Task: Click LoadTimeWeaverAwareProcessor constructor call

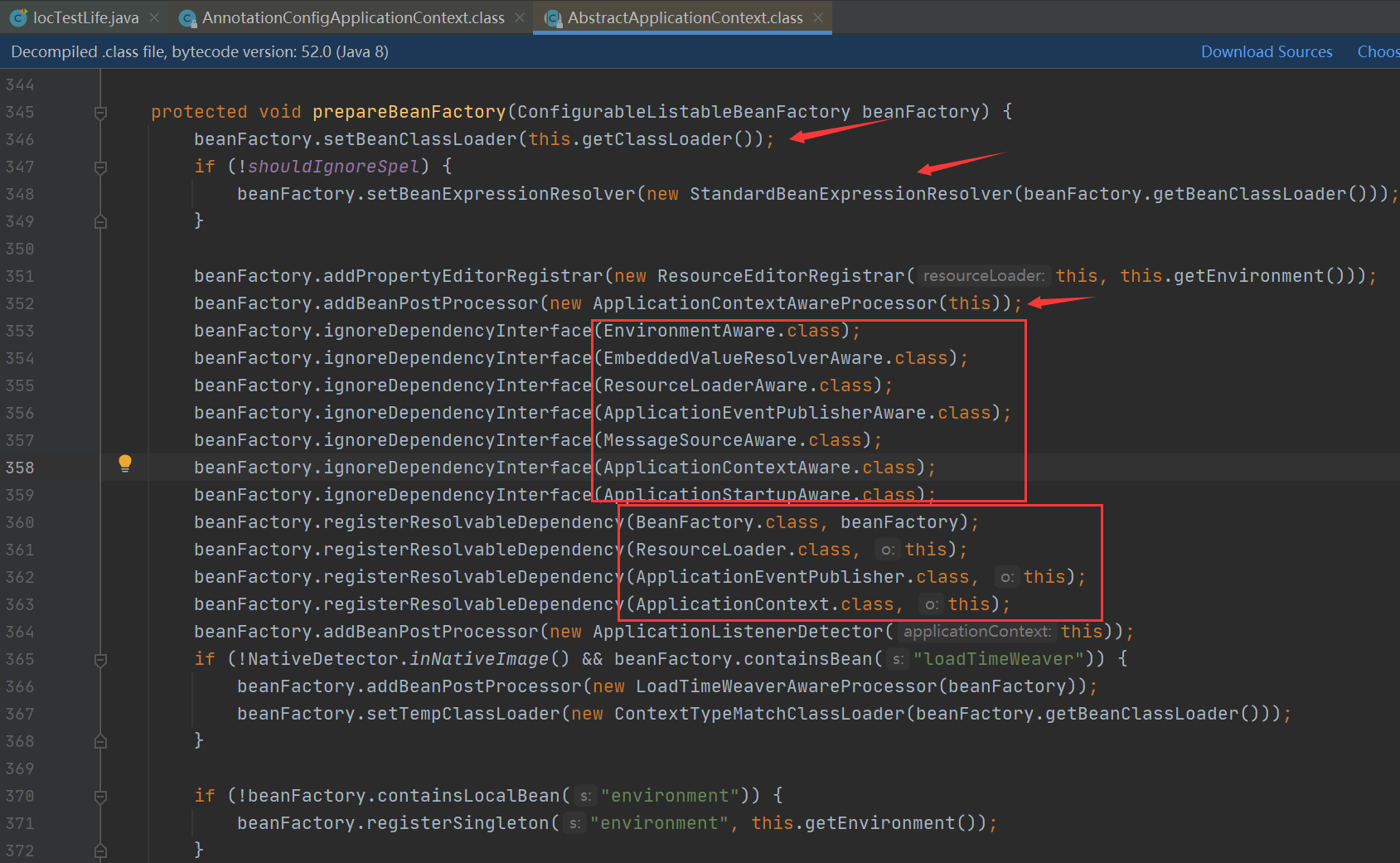Action: pyautogui.click(x=787, y=686)
